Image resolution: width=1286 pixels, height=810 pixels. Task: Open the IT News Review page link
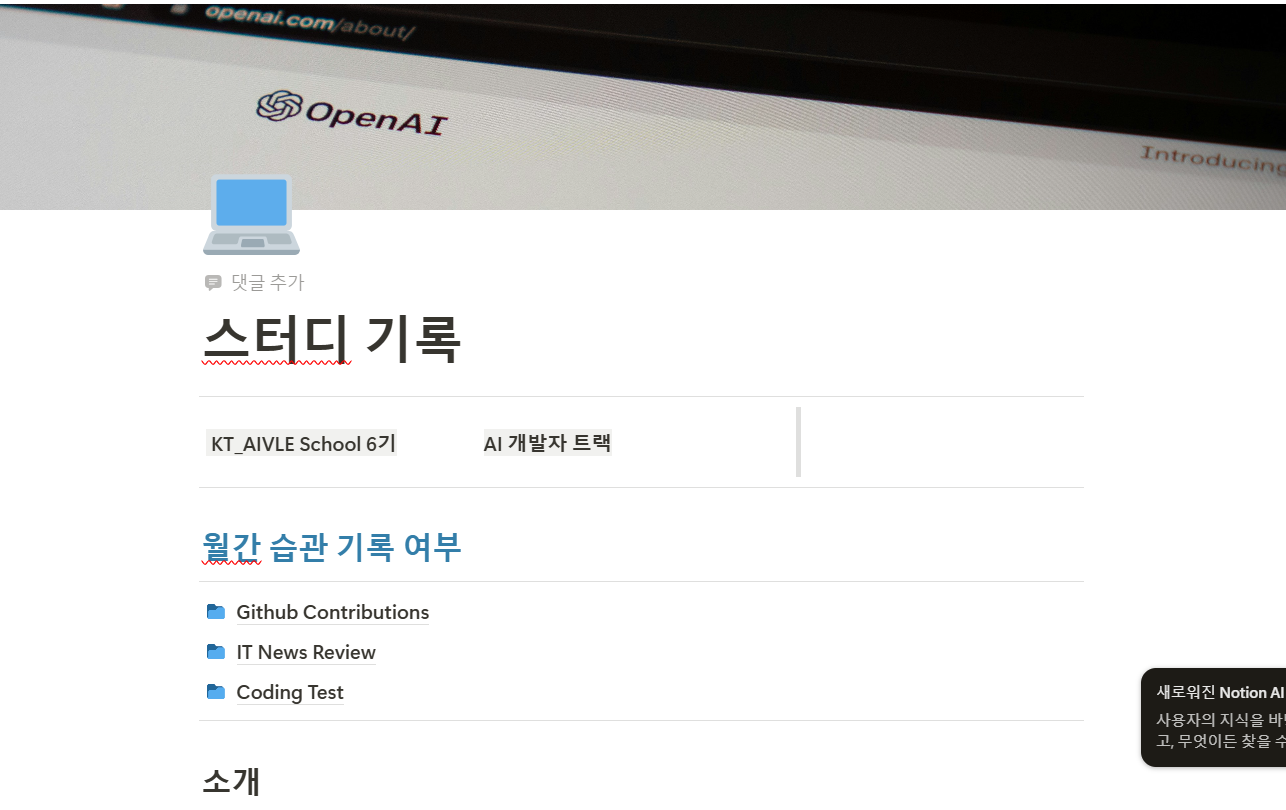pos(306,652)
